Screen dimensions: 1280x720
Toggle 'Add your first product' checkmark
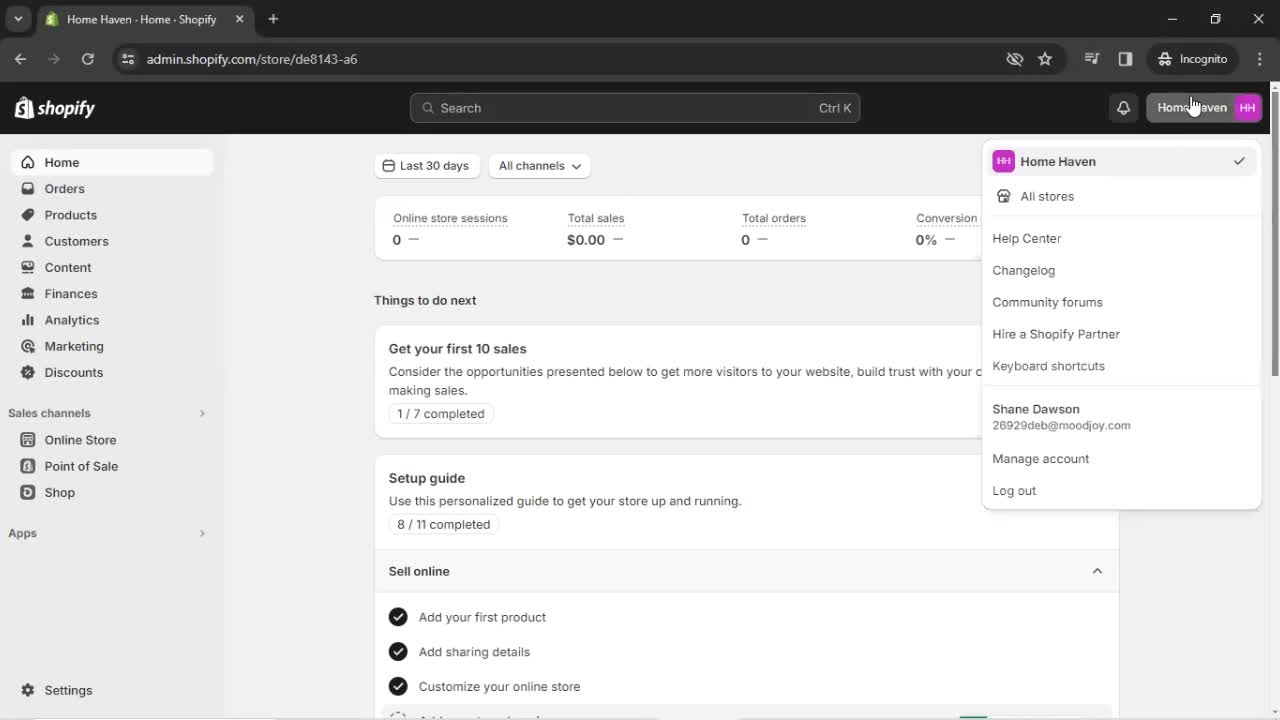point(398,617)
